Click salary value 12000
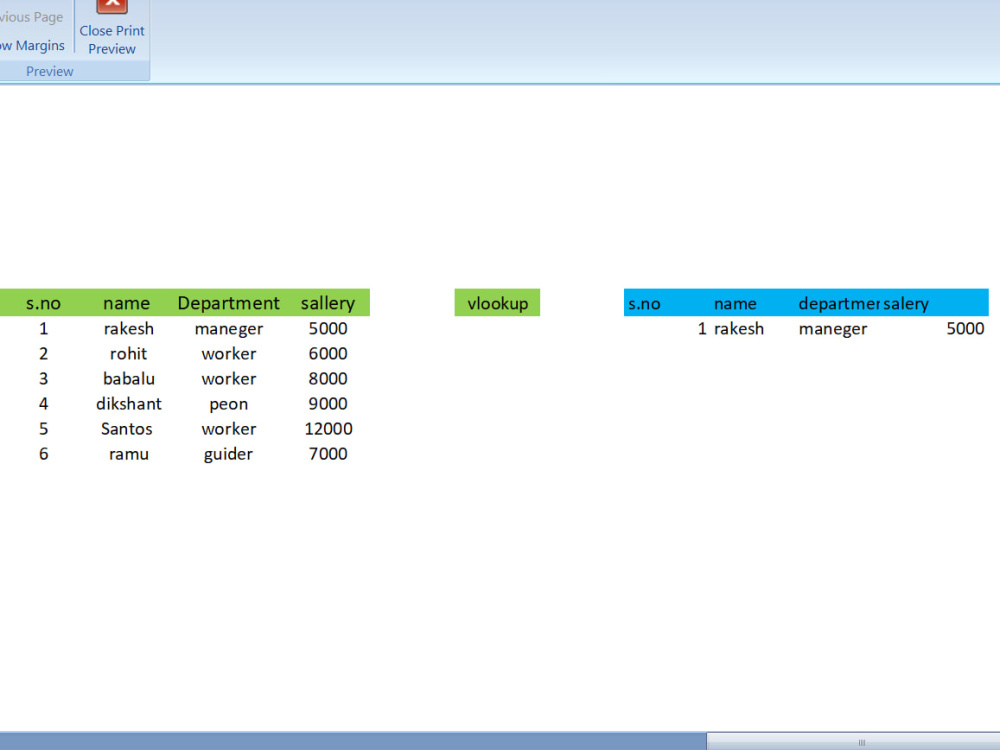The width and height of the screenshot is (1000, 750). tap(328, 429)
